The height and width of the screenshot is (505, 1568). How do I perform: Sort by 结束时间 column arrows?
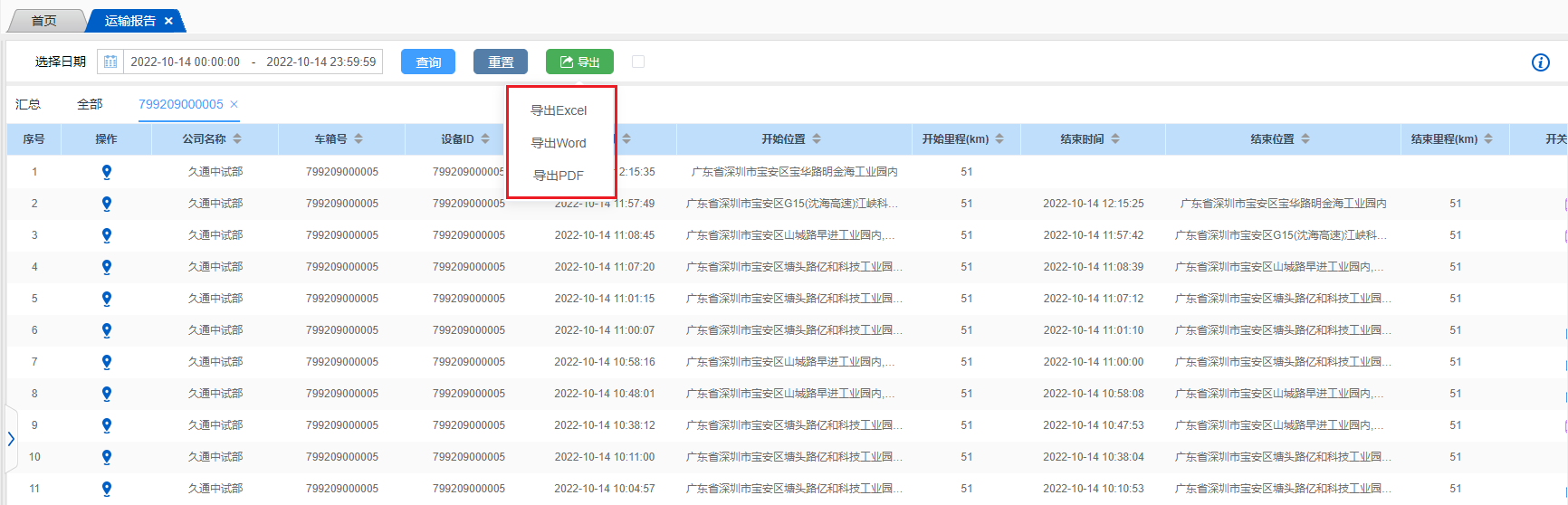(x=1115, y=139)
